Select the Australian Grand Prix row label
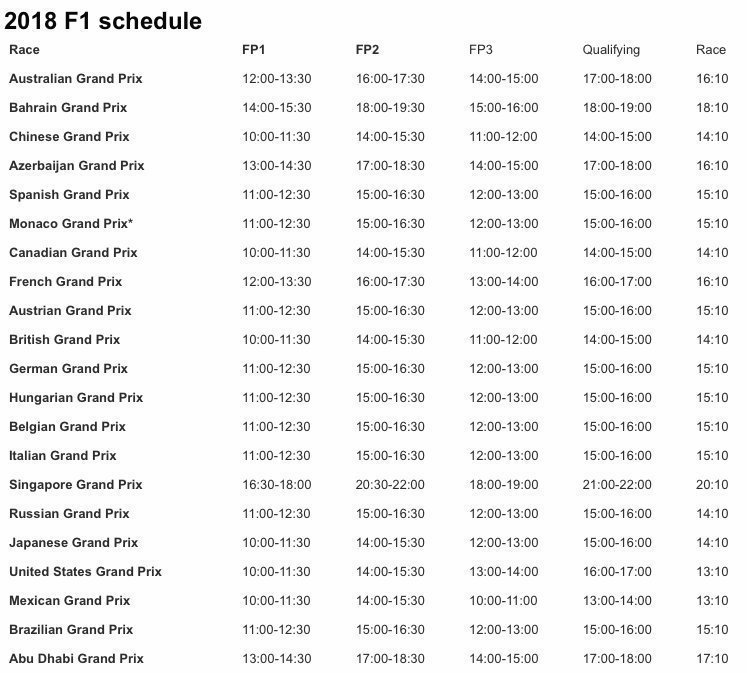Viewport: 747px width, 673px height. 76,79
